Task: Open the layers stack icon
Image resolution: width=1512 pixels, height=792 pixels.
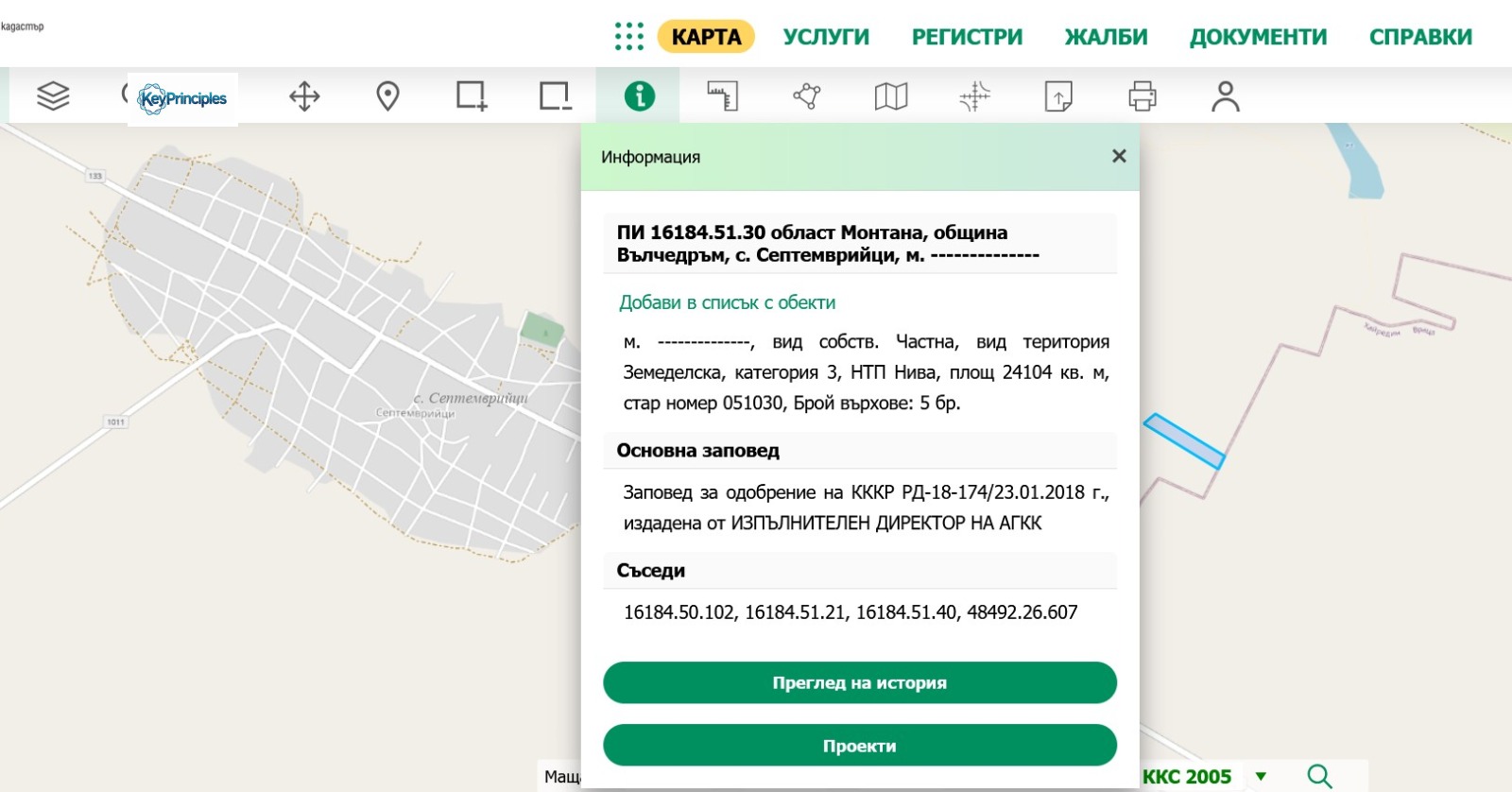Action: tap(53, 95)
